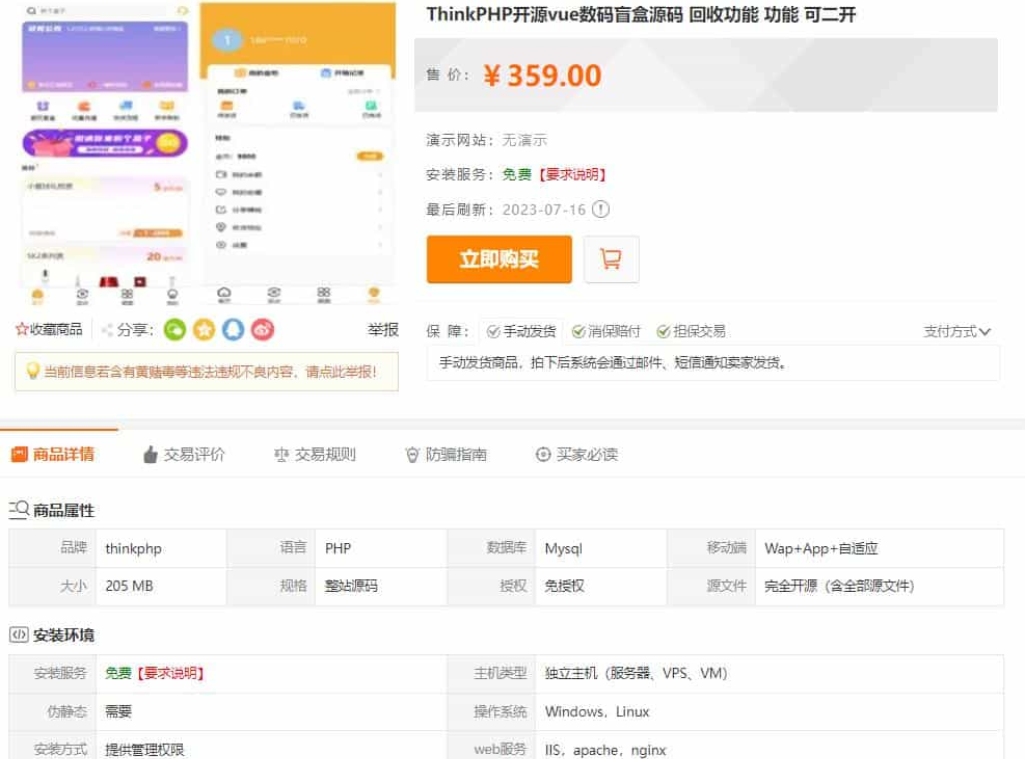Switch to the 交易评价 tab

click(184, 454)
